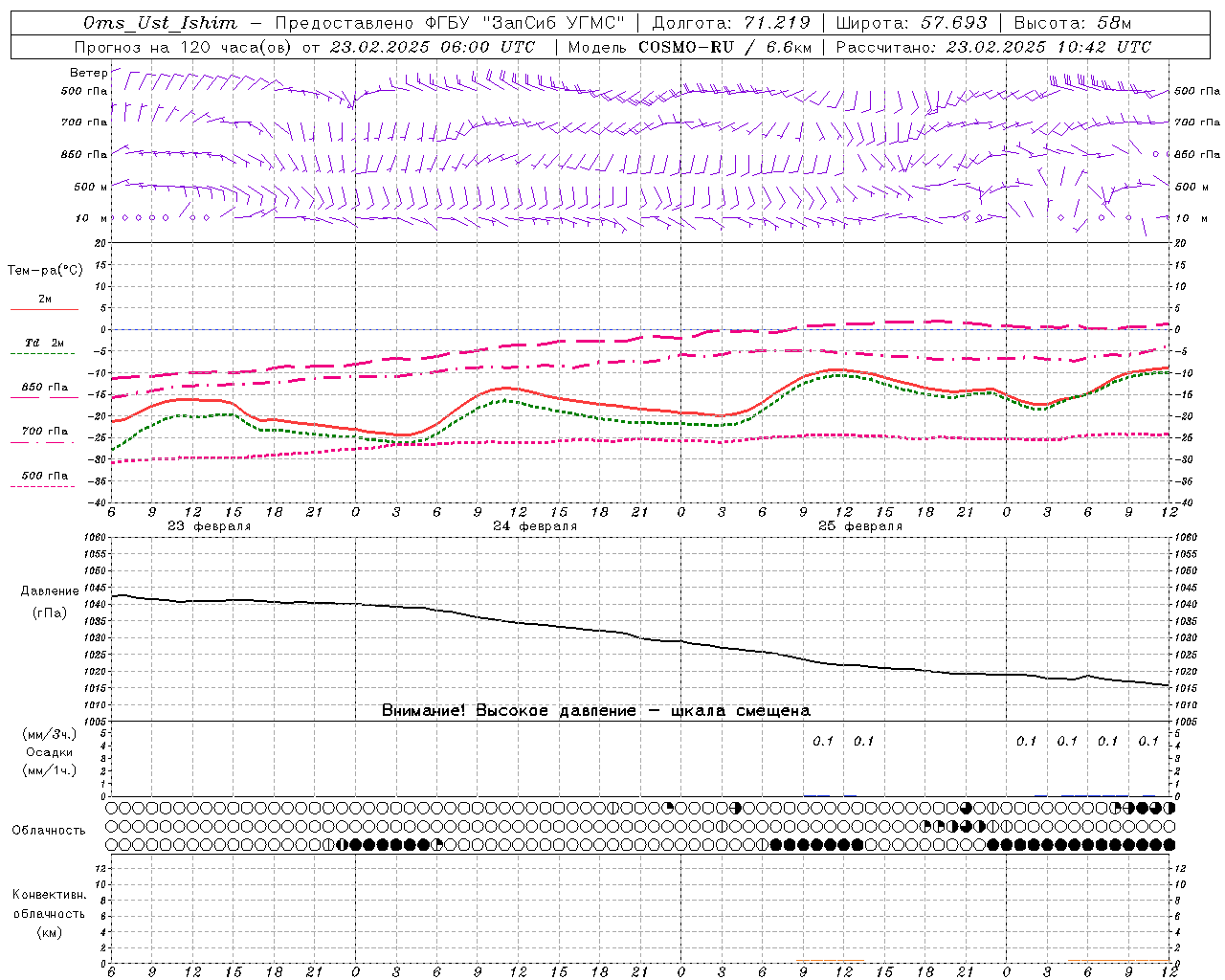The image size is (1225, 980).
Task: Click the 24 февраля date label
Action: (535, 526)
